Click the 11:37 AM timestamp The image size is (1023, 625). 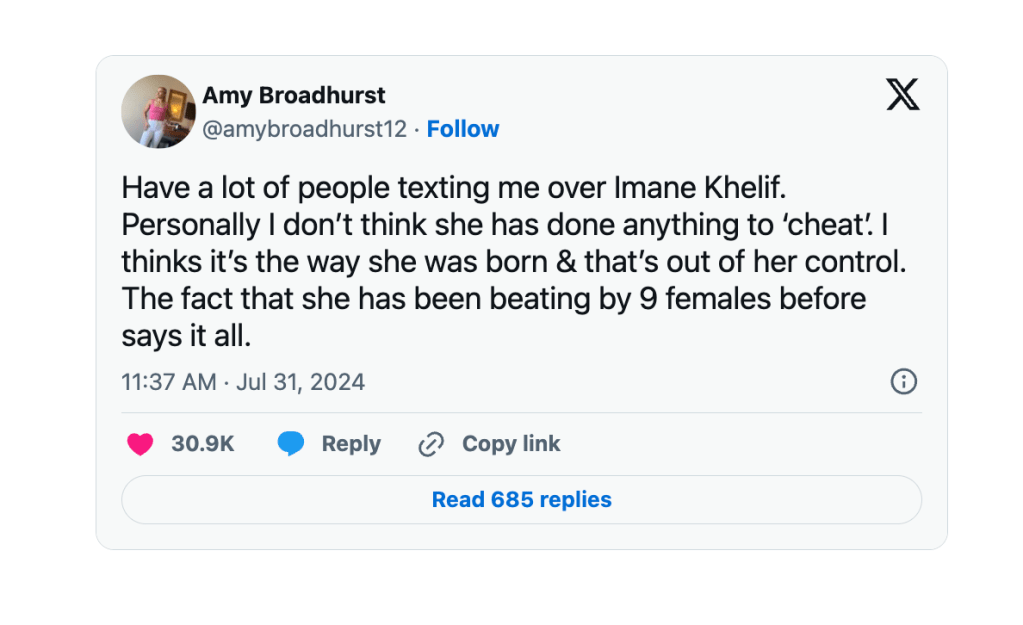tap(168, 382)
